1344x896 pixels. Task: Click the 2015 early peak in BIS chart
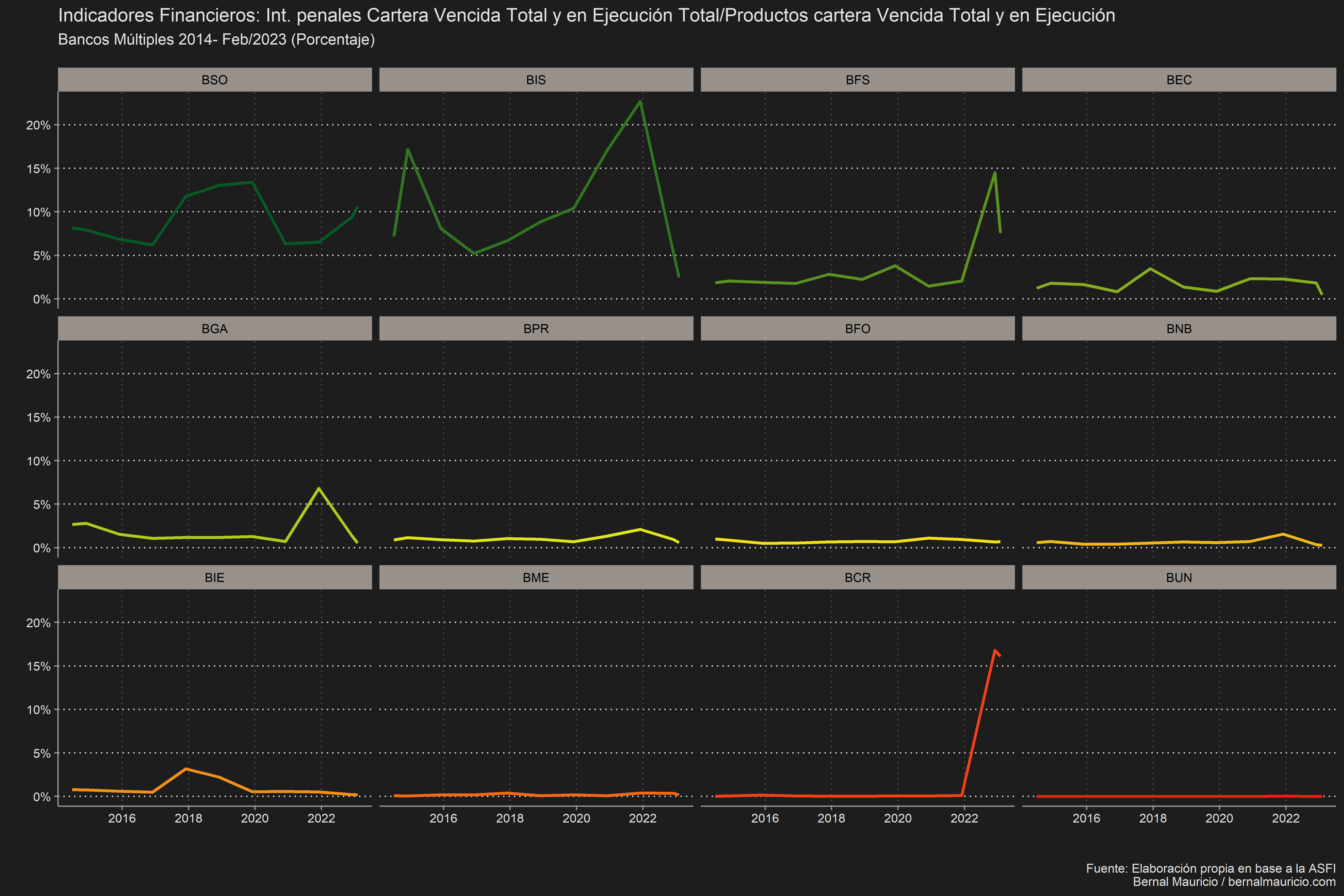click(407, 150)
